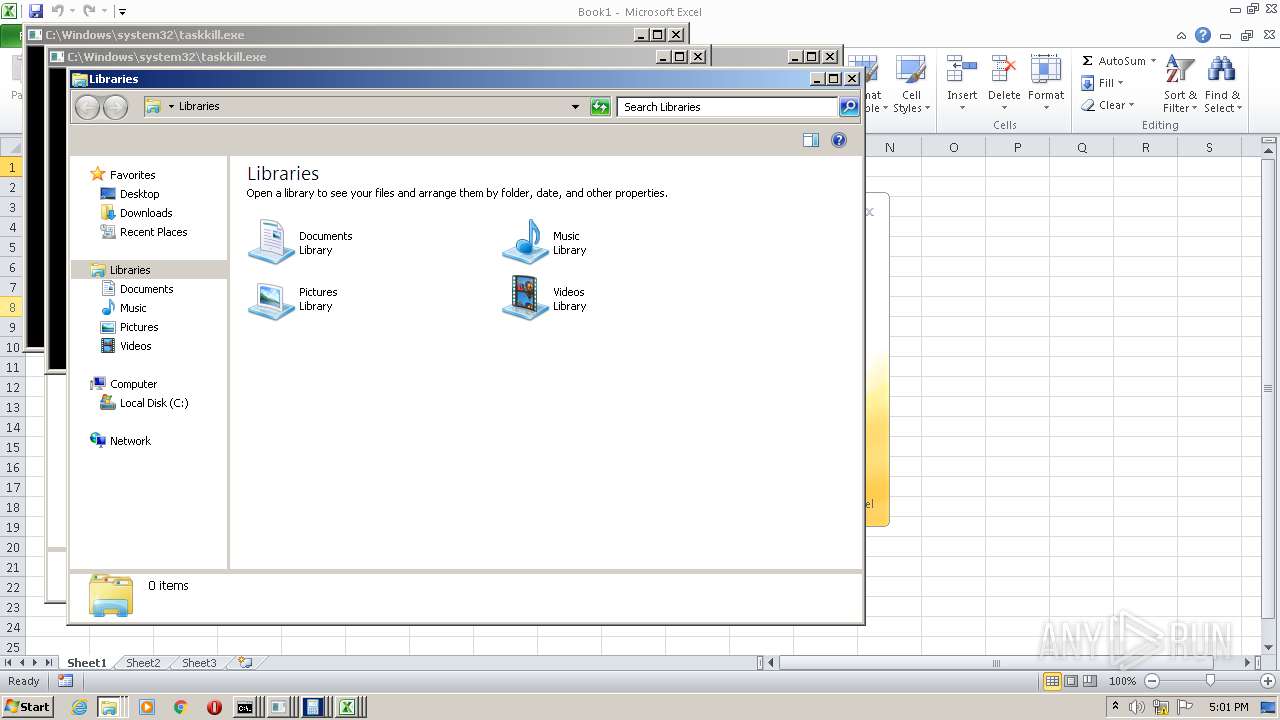Click the green refresh button in address bar
This screenshot has width=1280, height=720.
(x=600, y=107)
